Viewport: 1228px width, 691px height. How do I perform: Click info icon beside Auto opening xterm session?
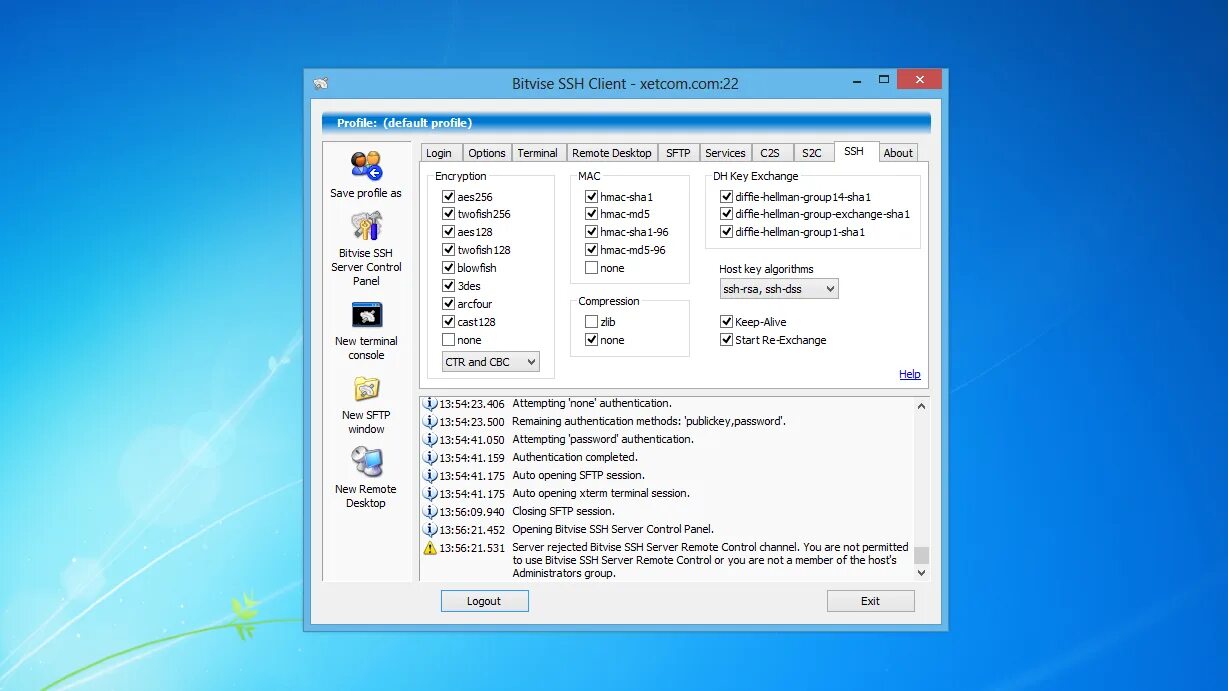pyautogui.click(x=430, y=494)
